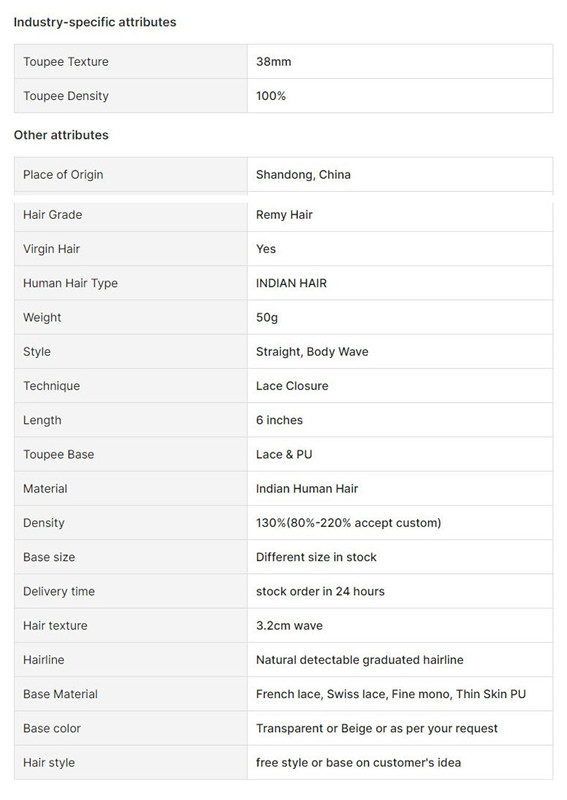Click the stock order in 24 hours value
Viewport: 567px width, 800px height.
[321, 591]
